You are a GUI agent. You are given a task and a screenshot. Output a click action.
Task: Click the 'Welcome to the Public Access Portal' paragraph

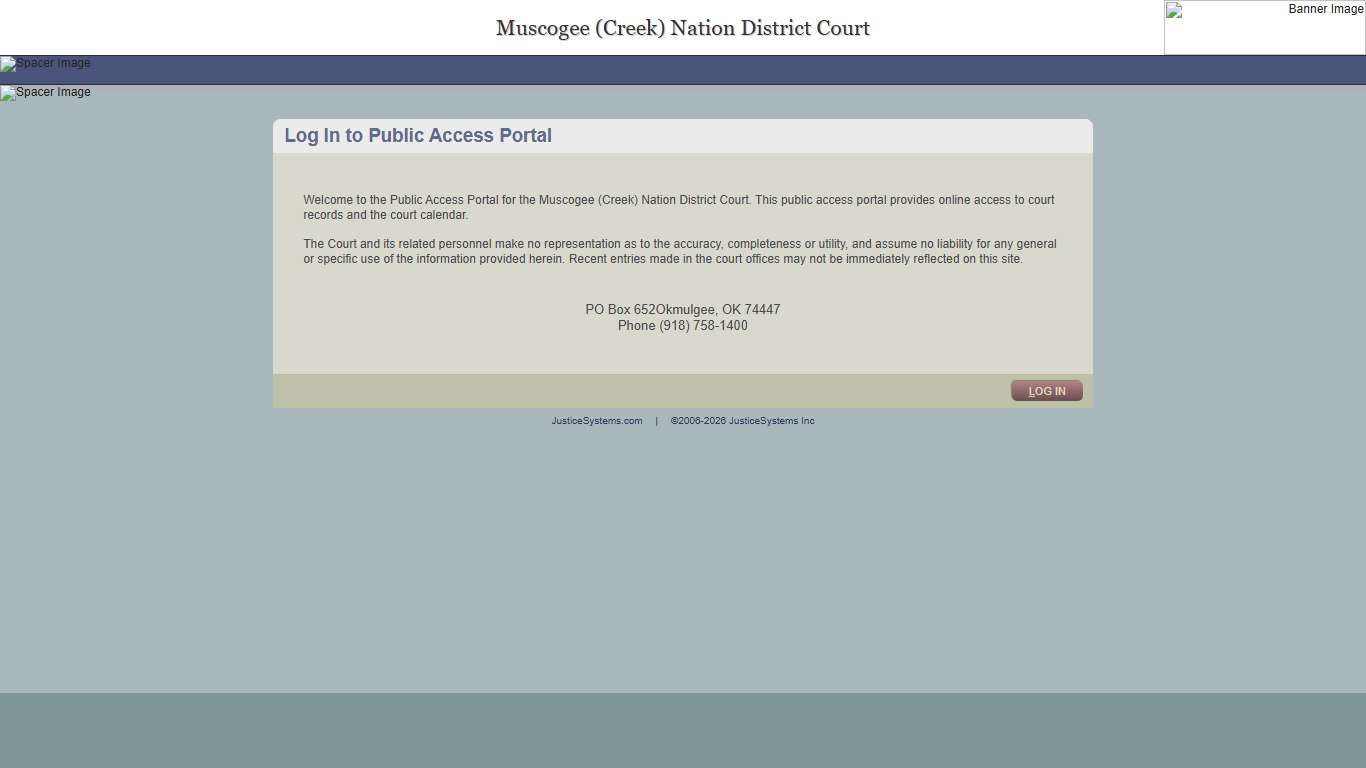click(x=678, y=207)
